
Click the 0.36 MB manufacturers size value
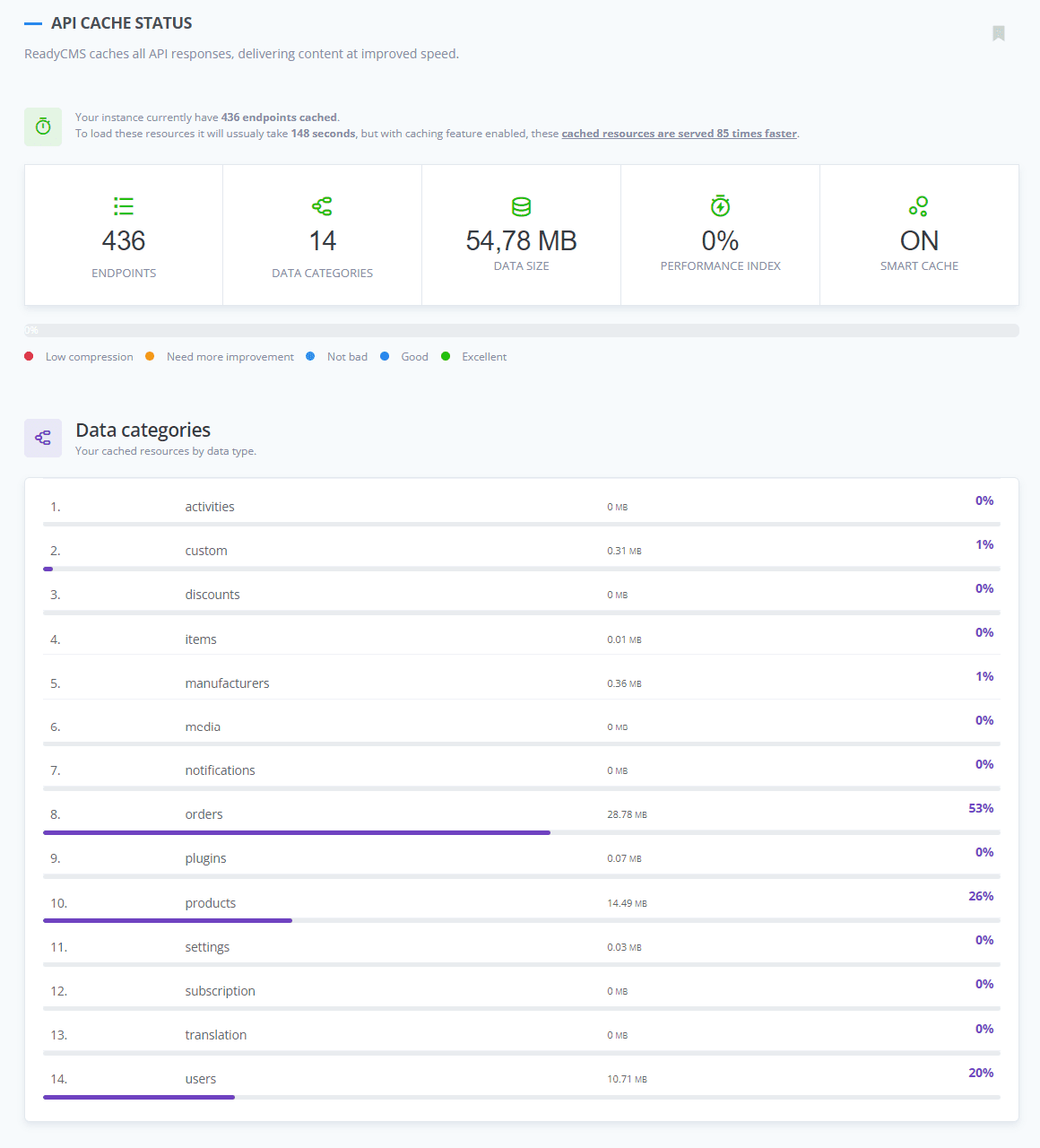[x=624, y=683]
